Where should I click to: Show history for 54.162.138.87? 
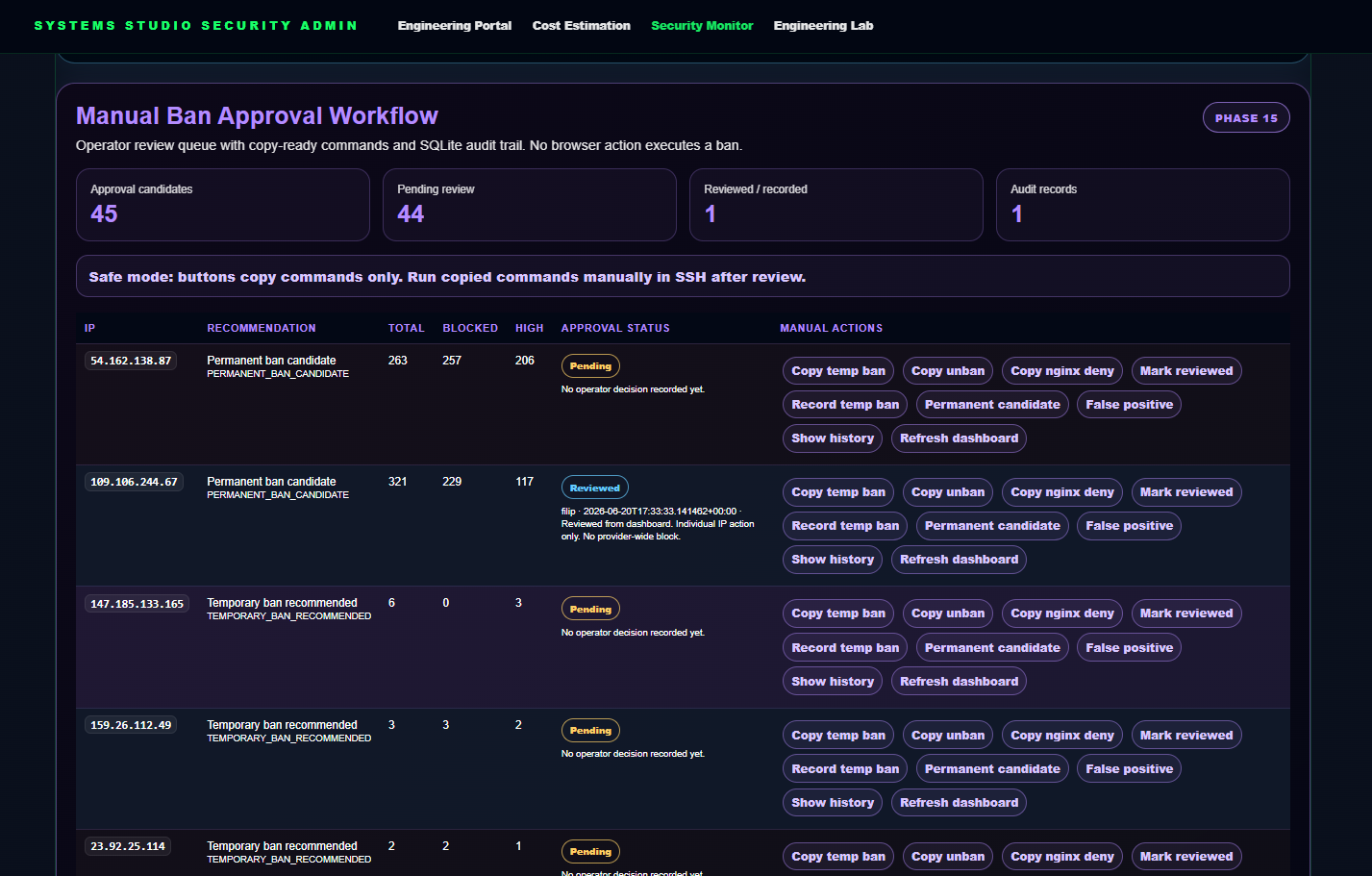pos(833,438)
